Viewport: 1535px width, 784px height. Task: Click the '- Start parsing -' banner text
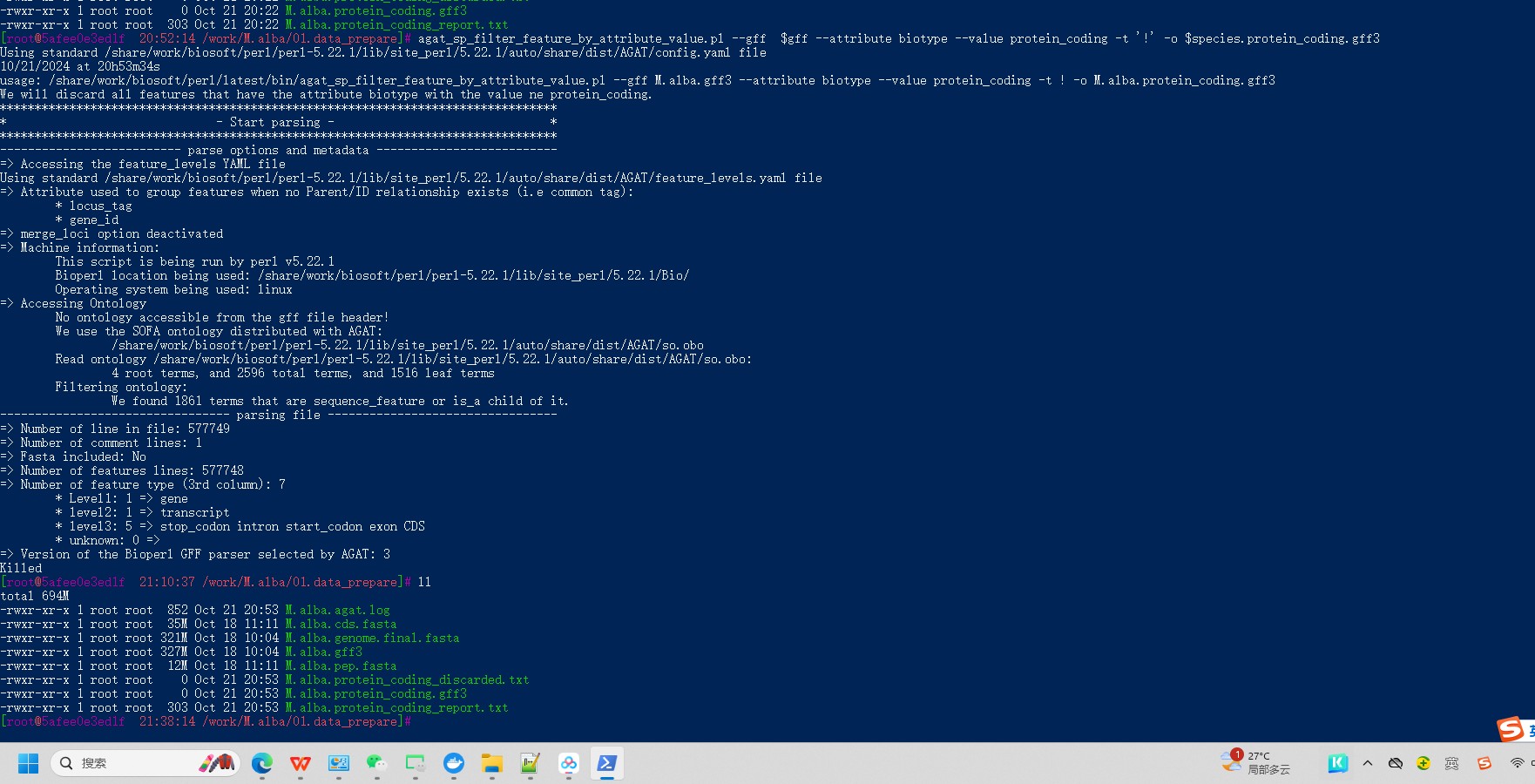[x=275, y=123]
